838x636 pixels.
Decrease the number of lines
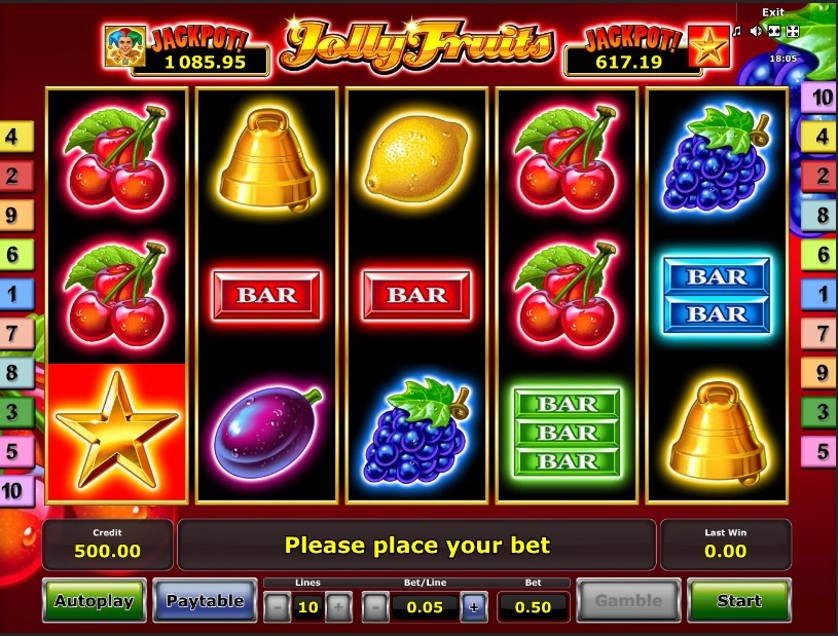(277, 607)
